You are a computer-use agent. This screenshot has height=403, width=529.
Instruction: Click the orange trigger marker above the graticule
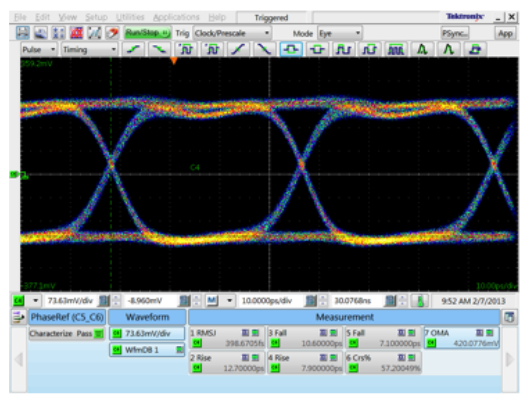174,61
